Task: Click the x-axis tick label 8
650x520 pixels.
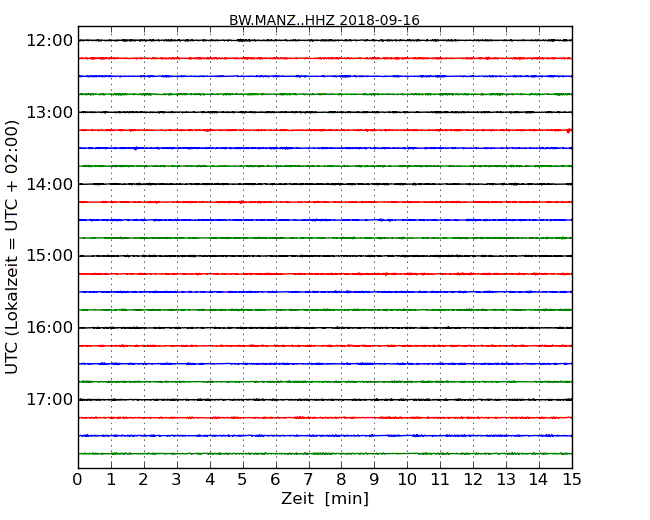Action: tap(341, 480)
